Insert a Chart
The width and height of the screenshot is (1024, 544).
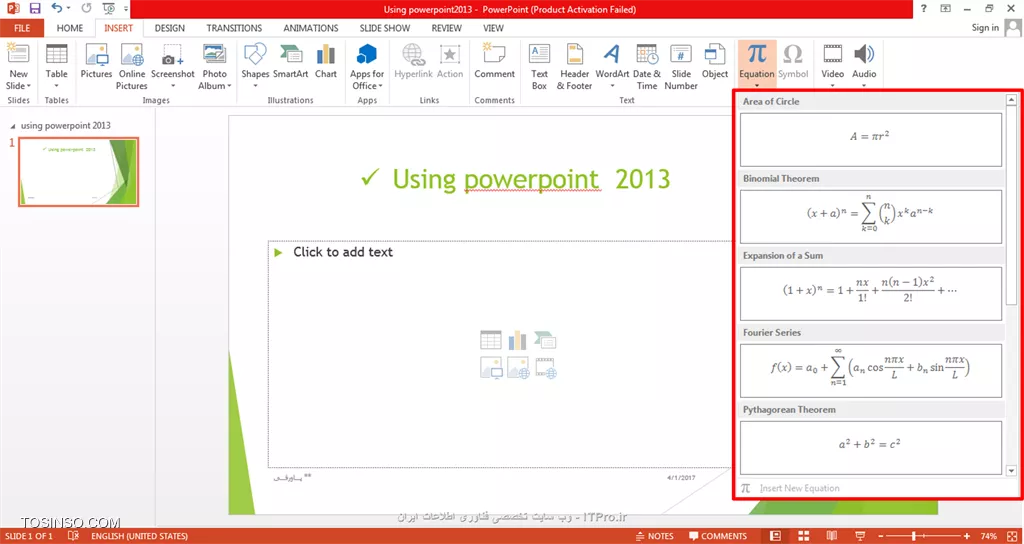pos(326,61)
